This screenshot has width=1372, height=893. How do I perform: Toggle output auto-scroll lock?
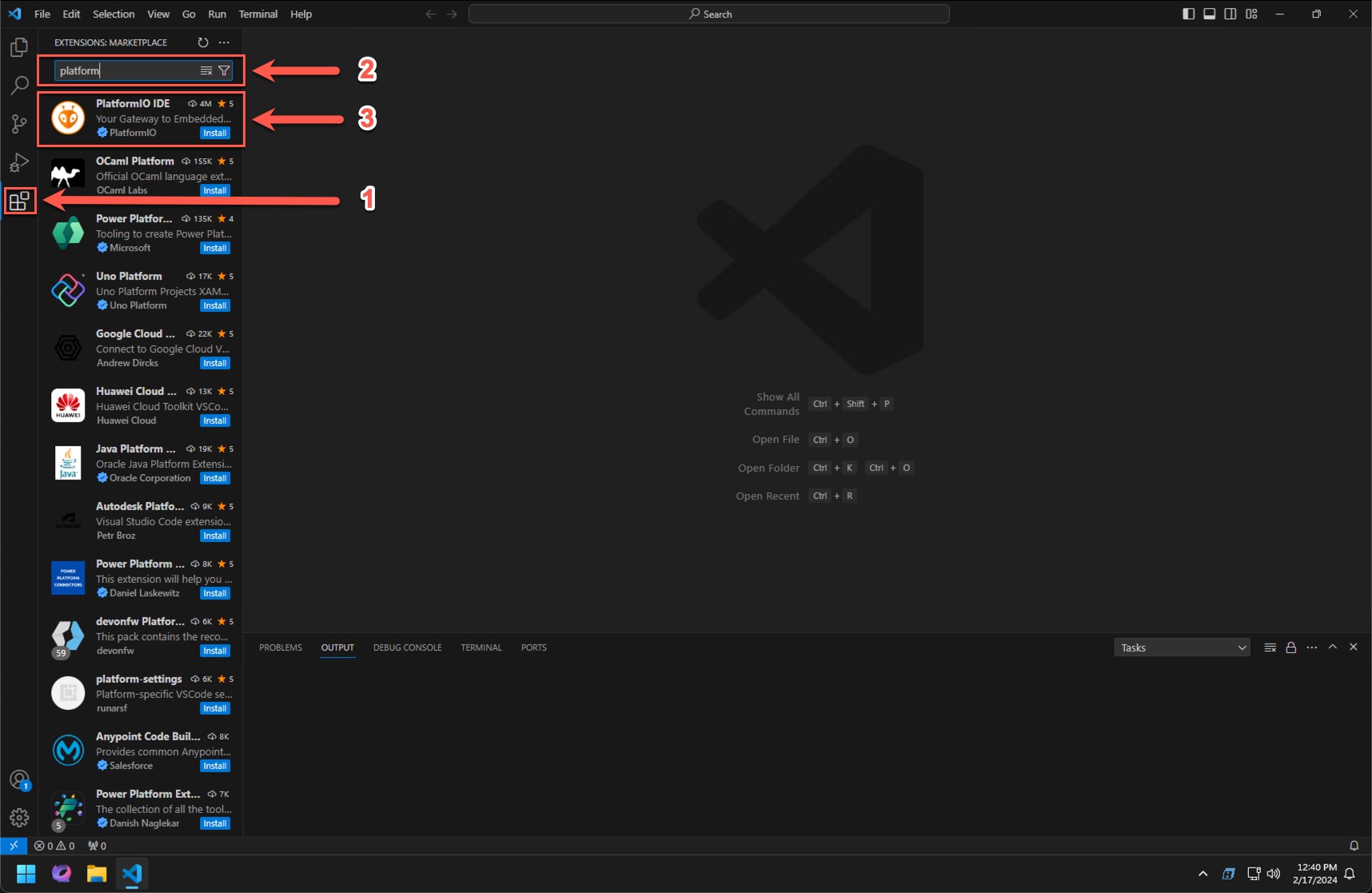pyautogui.click(x=1290, y=648)
